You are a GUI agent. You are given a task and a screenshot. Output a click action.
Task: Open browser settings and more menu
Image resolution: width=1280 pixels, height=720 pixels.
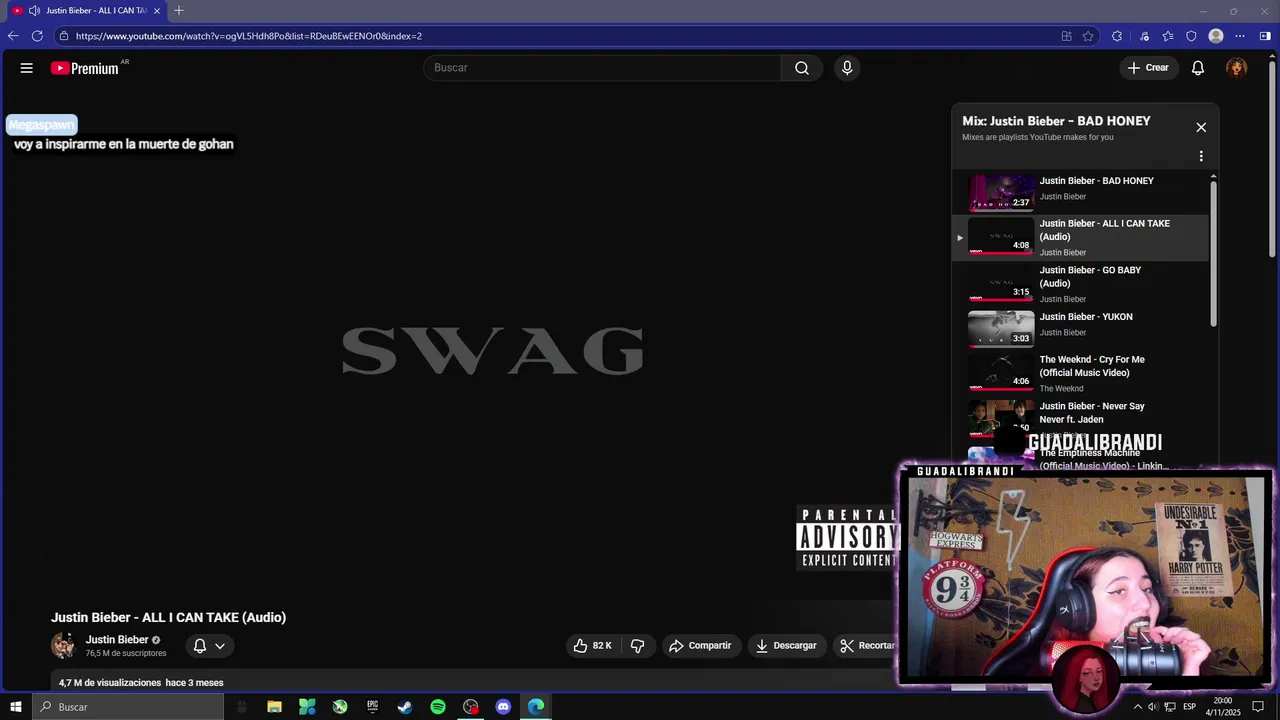pos(1240,36)
